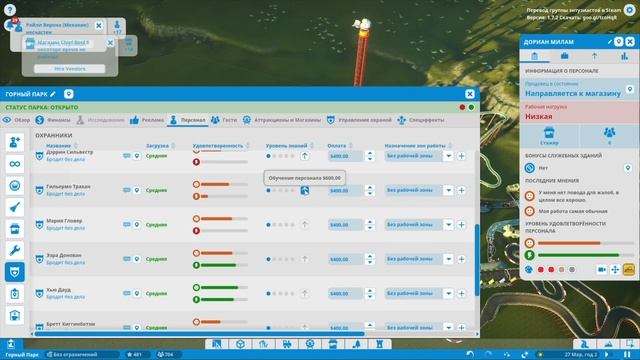Image resolution: width=640 pixels, height=360 pixels.
Task: Switch to the Обзор tab
Action: coord(16,120)
